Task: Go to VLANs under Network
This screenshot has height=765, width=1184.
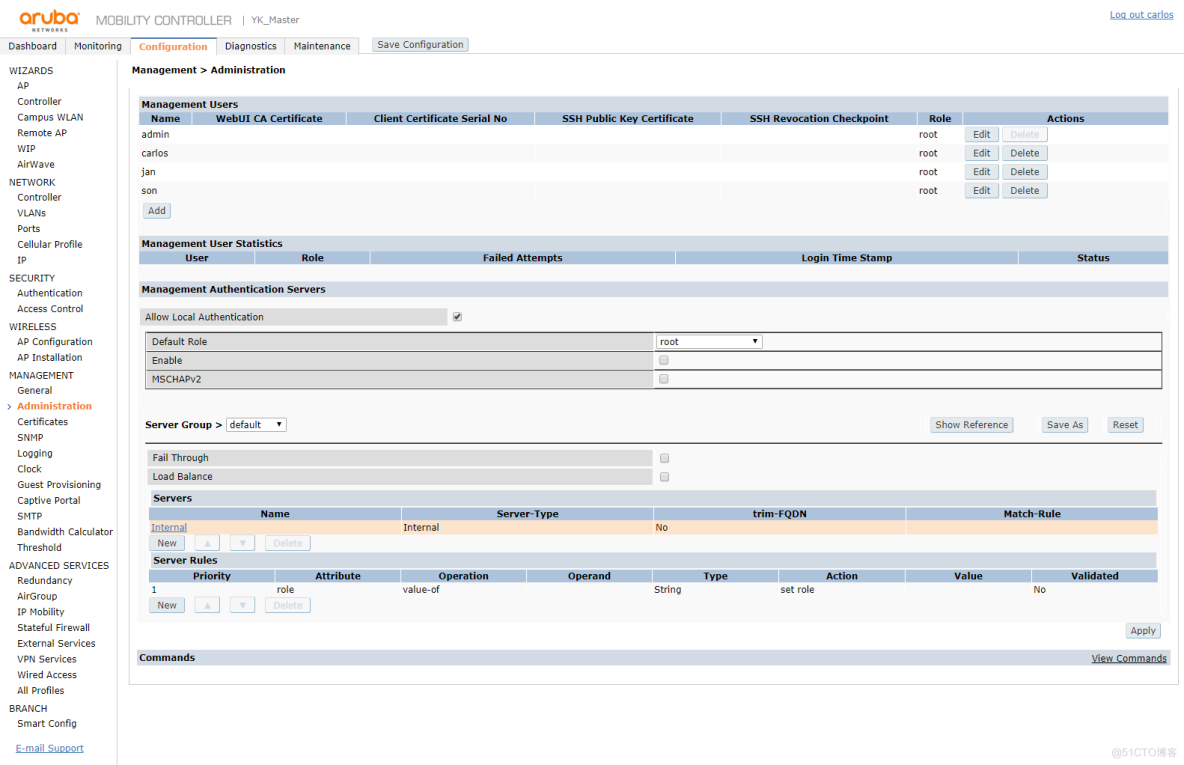Action: tap(32, 213)
